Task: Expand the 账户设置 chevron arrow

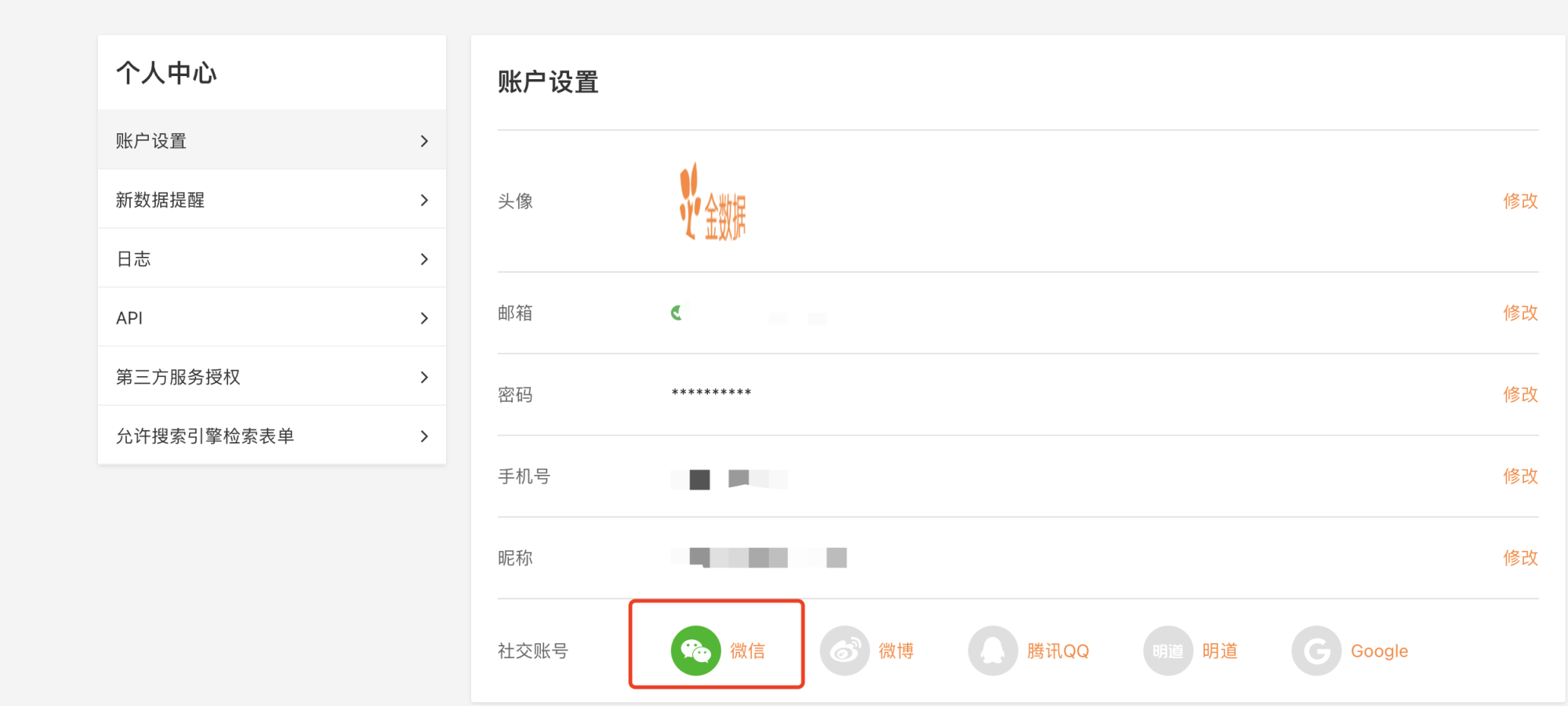Action: (x=424, y=141)
